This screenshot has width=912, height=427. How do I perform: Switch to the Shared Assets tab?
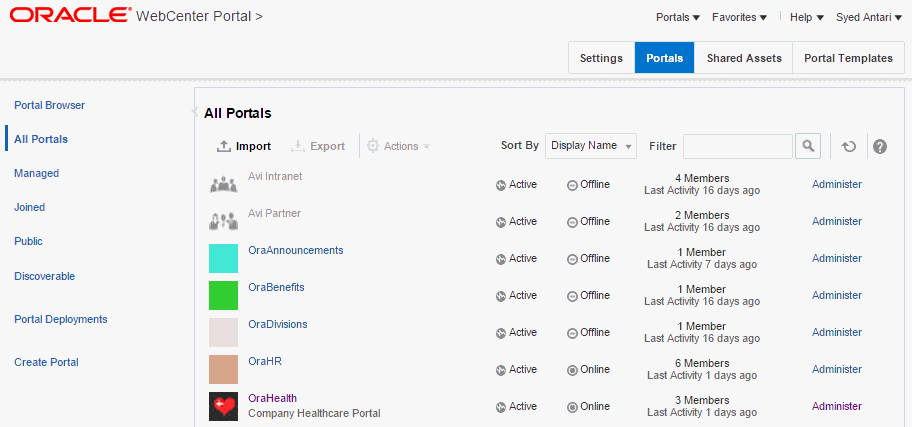click(x=744, y=58)
